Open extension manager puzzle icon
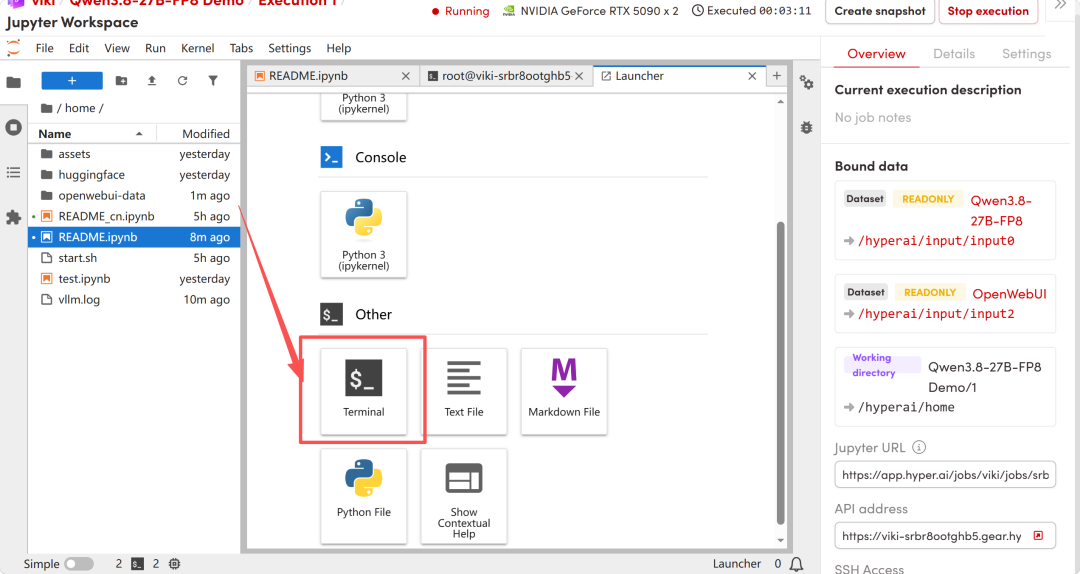1080x574 pixels. pos(13,218)
